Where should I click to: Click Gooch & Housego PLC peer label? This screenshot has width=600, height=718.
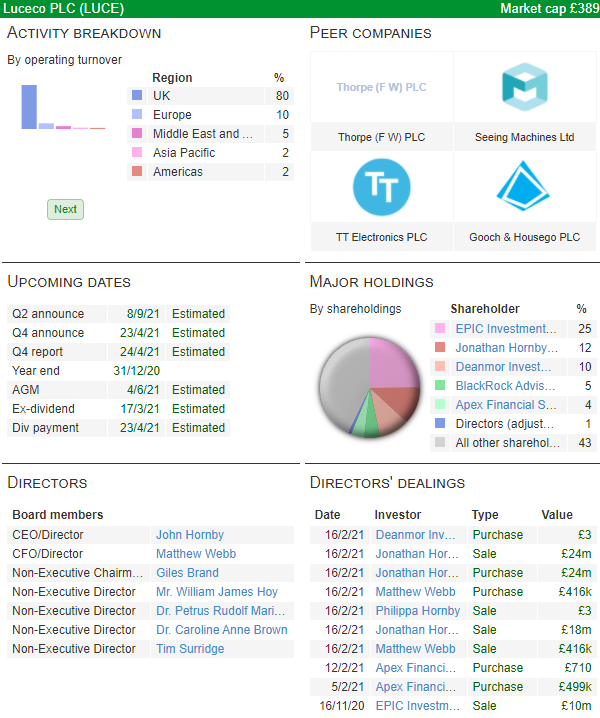coord(524,237)
